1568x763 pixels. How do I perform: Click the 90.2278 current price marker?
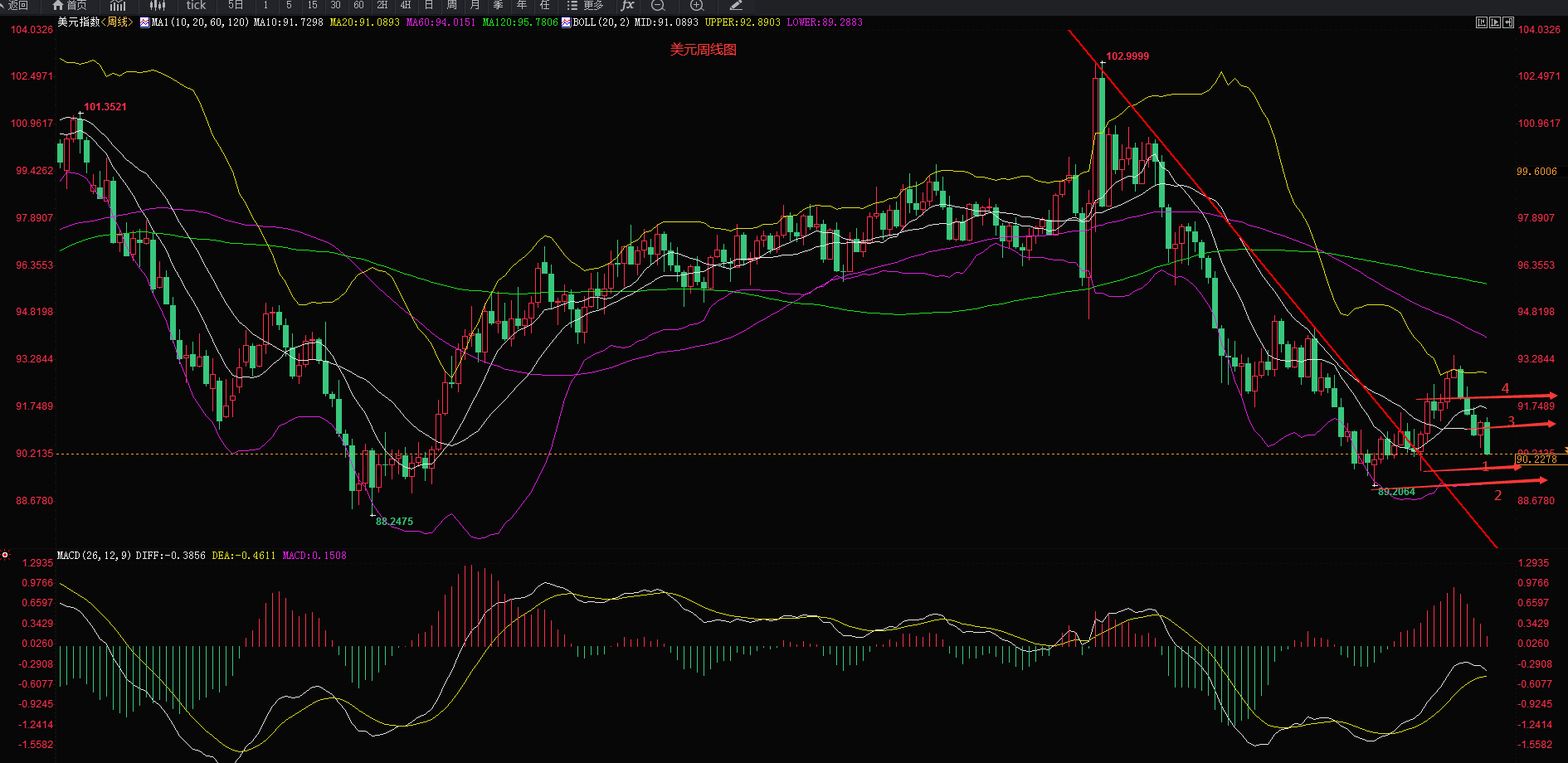click(1537, 459)
